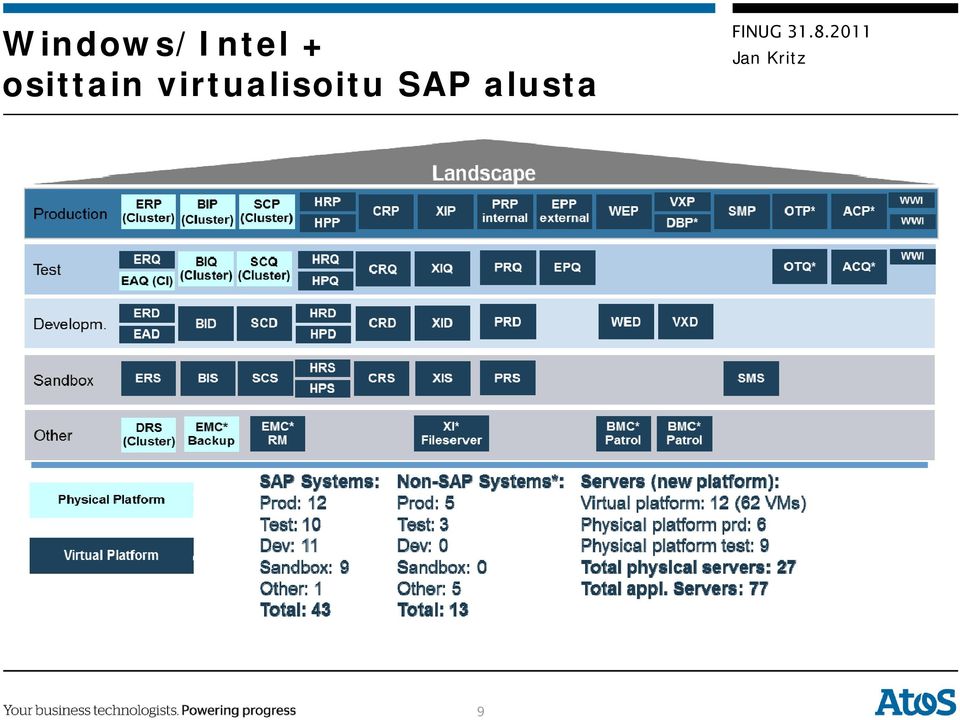Select the WWI box in Test row
The width and height of the screenshot is (960, 720).
pyautogui.click(x=912, y=257)
